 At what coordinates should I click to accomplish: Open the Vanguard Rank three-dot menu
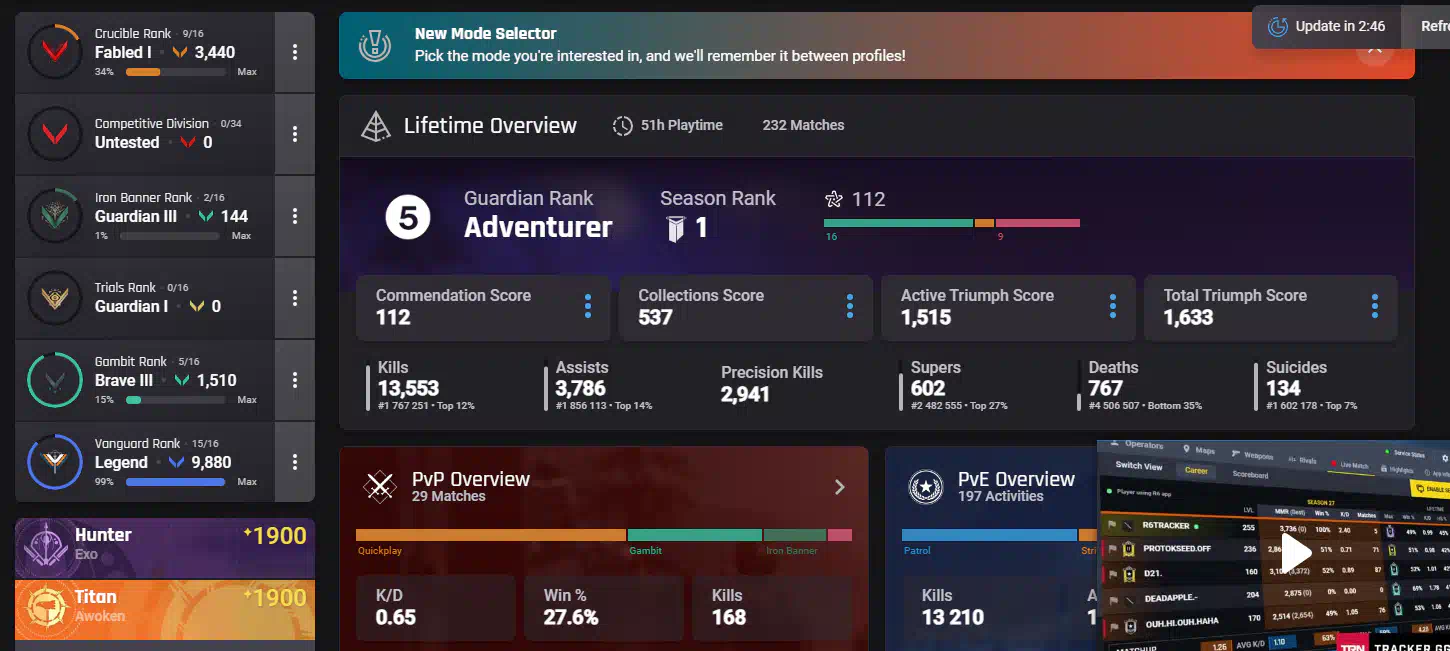tap(295, 462)
